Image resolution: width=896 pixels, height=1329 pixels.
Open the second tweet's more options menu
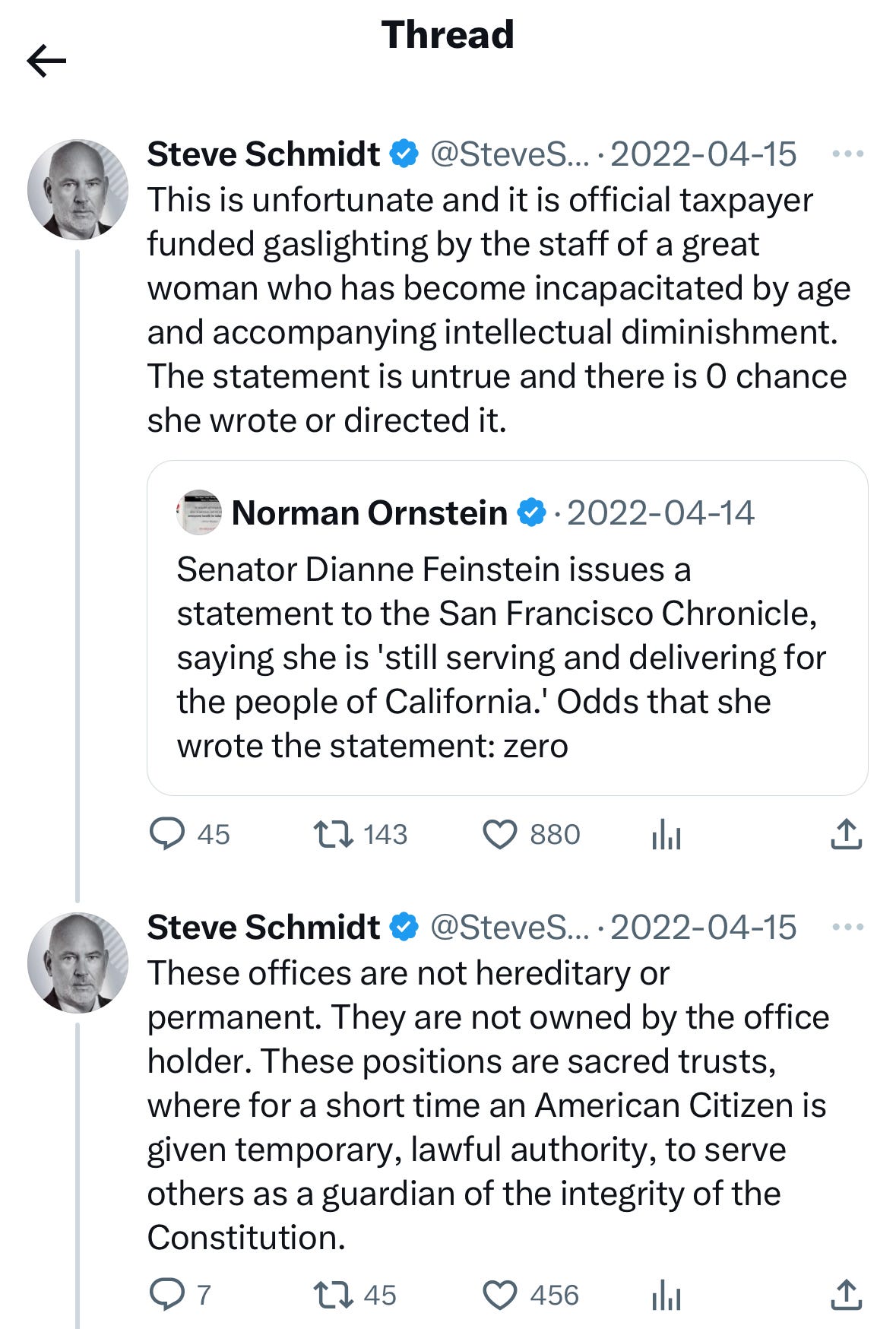click(x=847, y=928)
